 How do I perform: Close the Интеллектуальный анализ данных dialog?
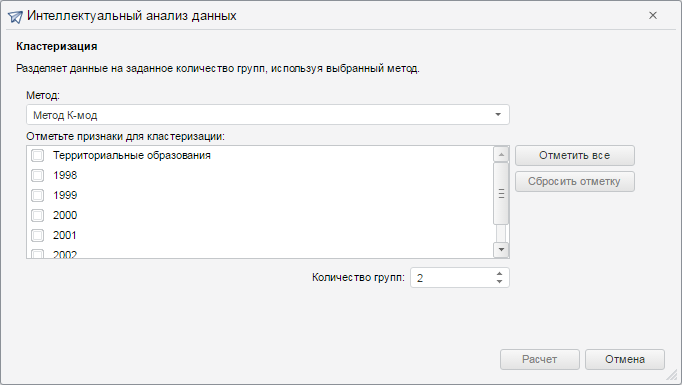[x=653, y=16]
